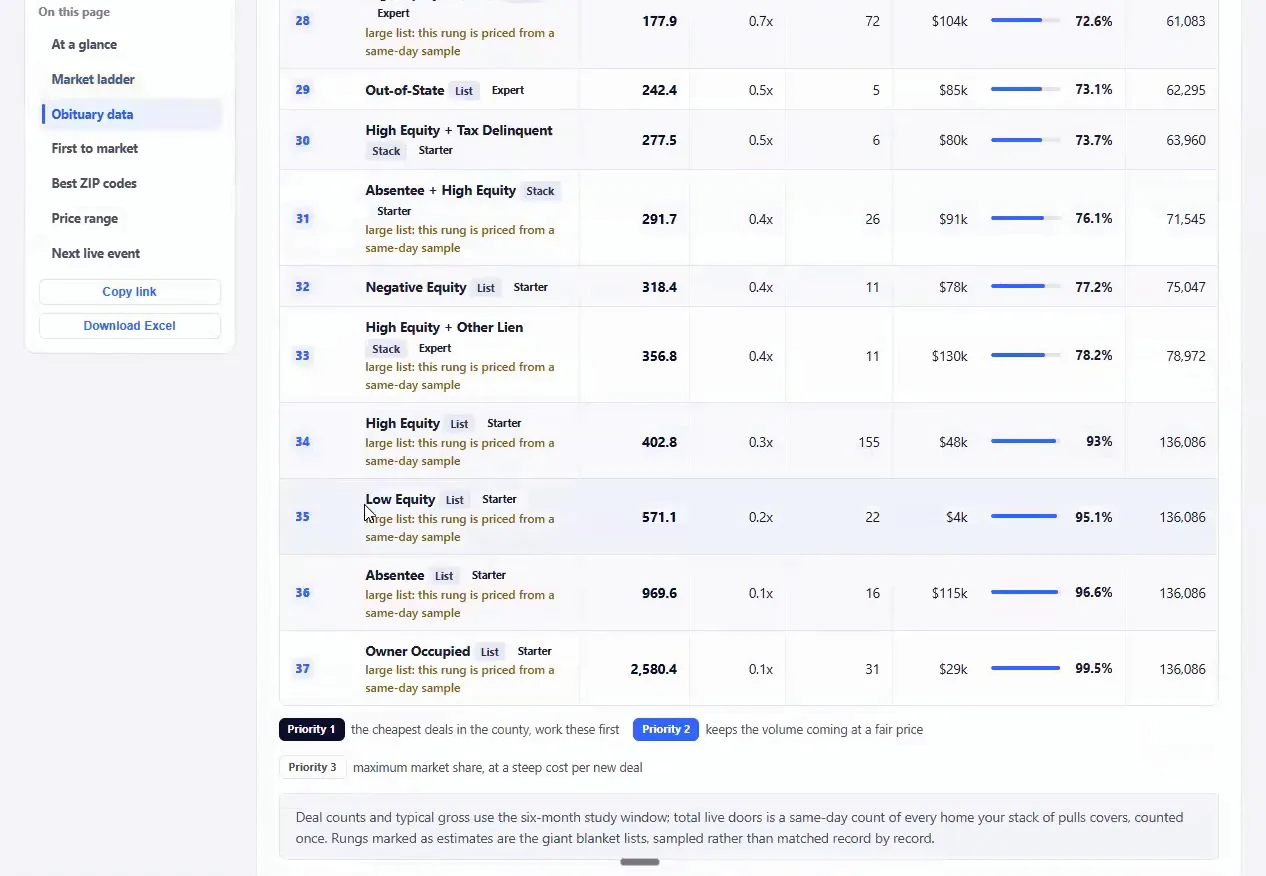This screenshot has width=1266, height=876.
Task: Click 99.5% coverage bar for Owner Occupied
Action: coord(1026,668)
